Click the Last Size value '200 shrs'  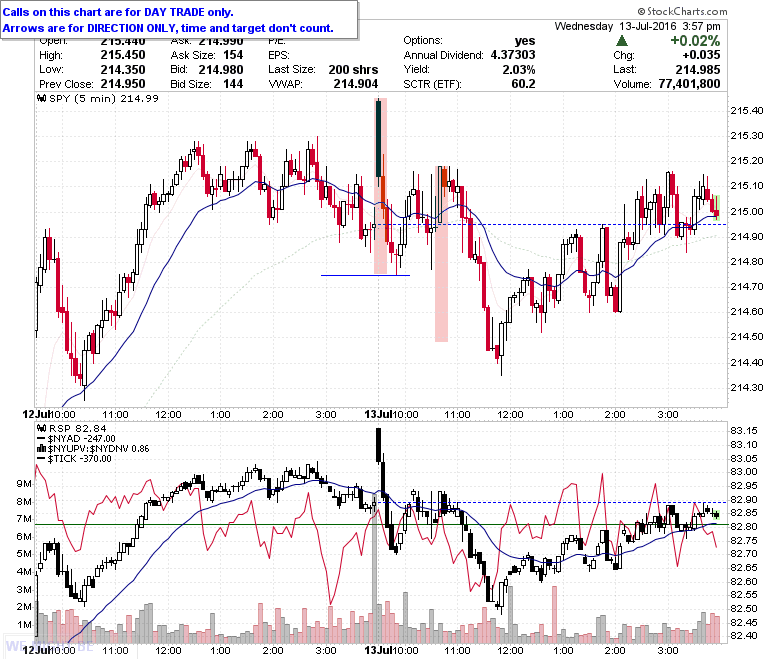point(353,70)
